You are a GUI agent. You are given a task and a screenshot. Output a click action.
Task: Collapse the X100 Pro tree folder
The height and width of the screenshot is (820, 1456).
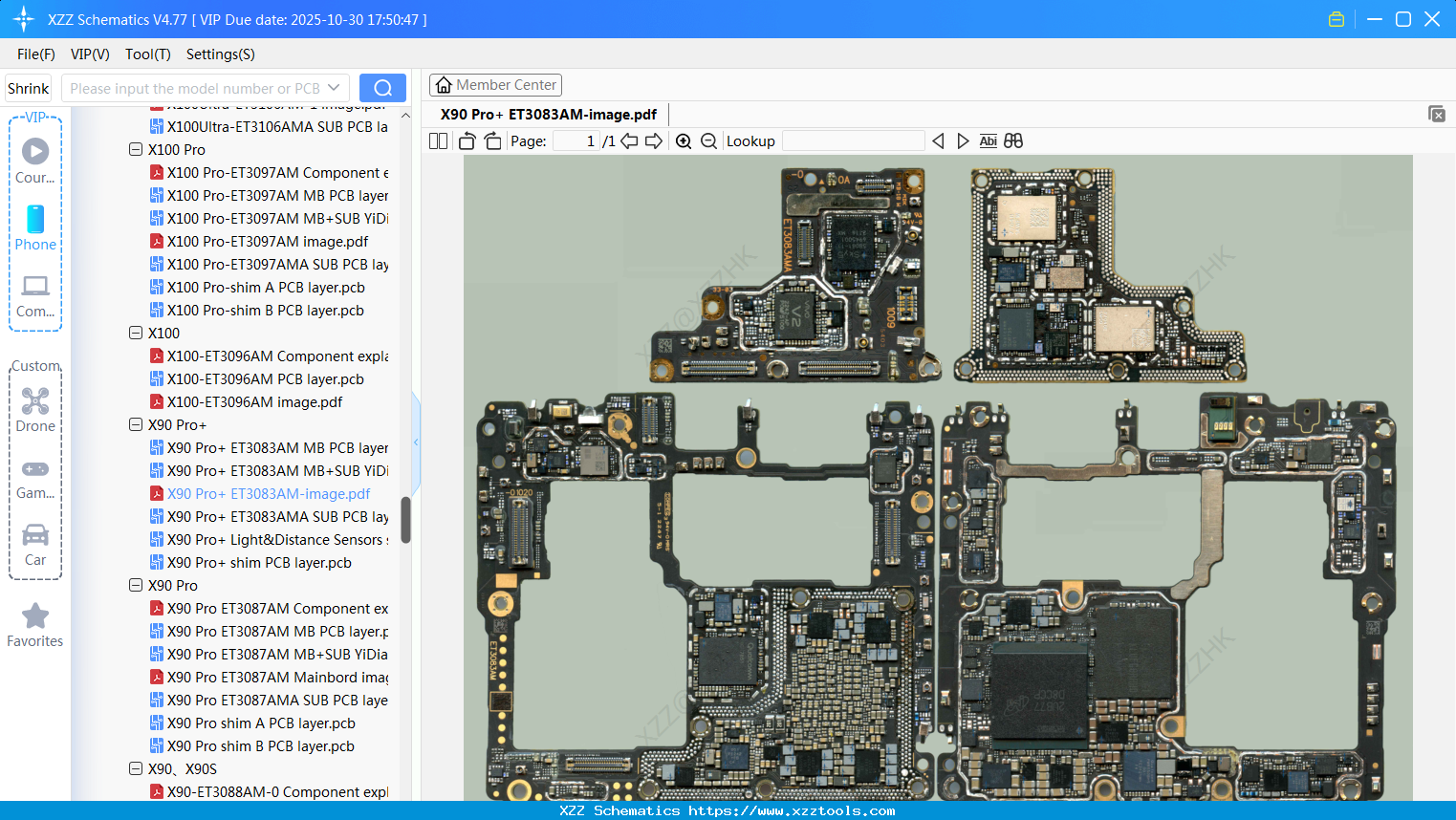pyautogui.click(x=136, y=149)
